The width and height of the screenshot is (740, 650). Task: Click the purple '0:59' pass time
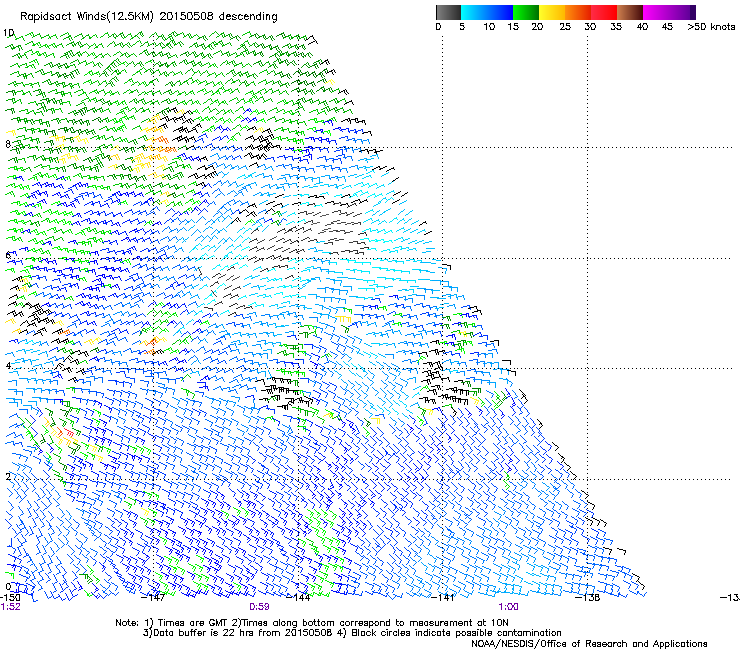tap(259, 607)
